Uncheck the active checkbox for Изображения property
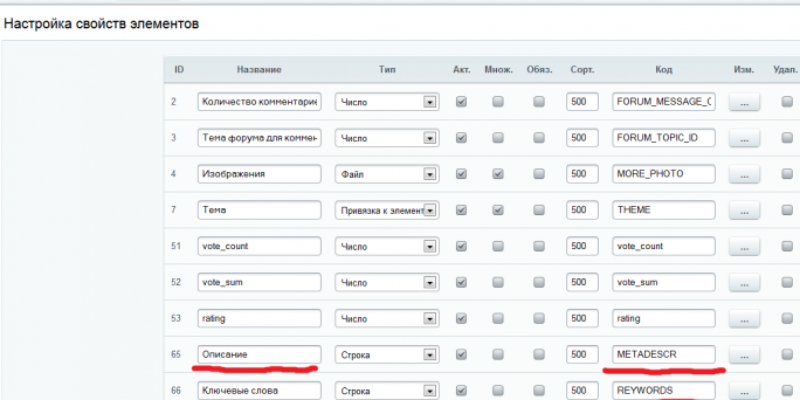The height and width of the screenshot is (400, 800). 461,174
